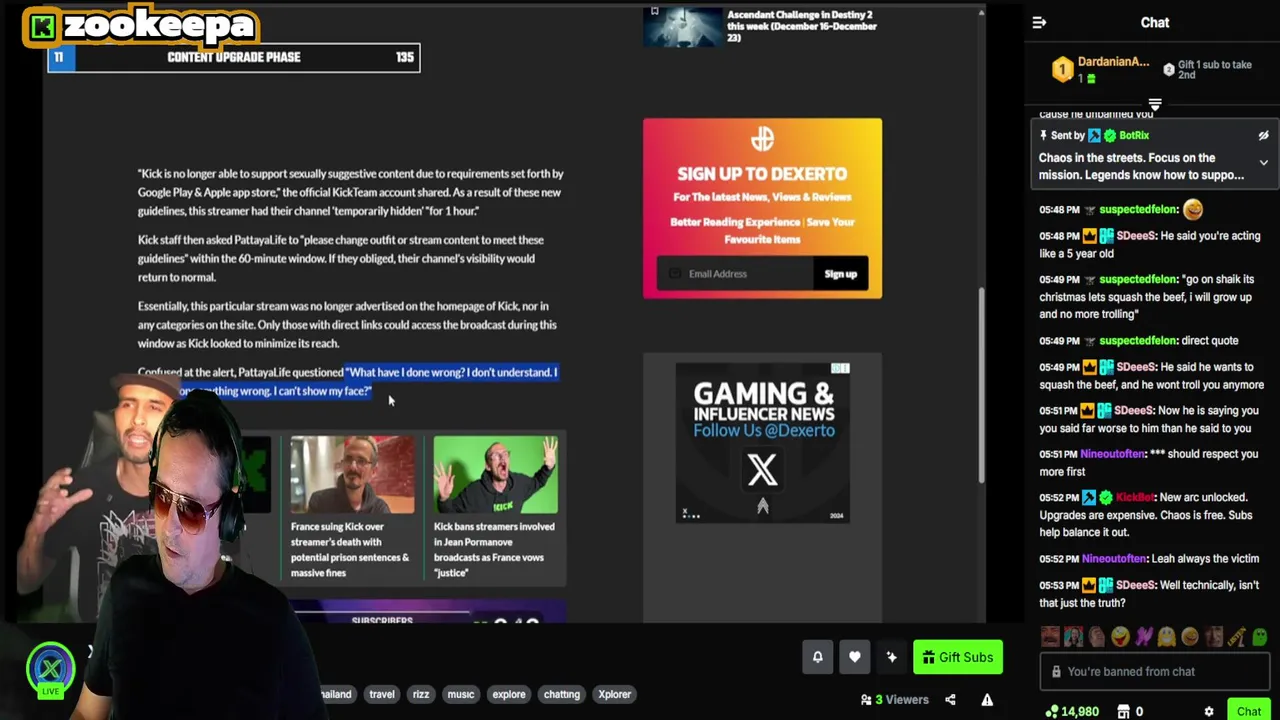Click the green Chat send button
Viewport: 1280px width, 720px height.
coord(1249,711)
